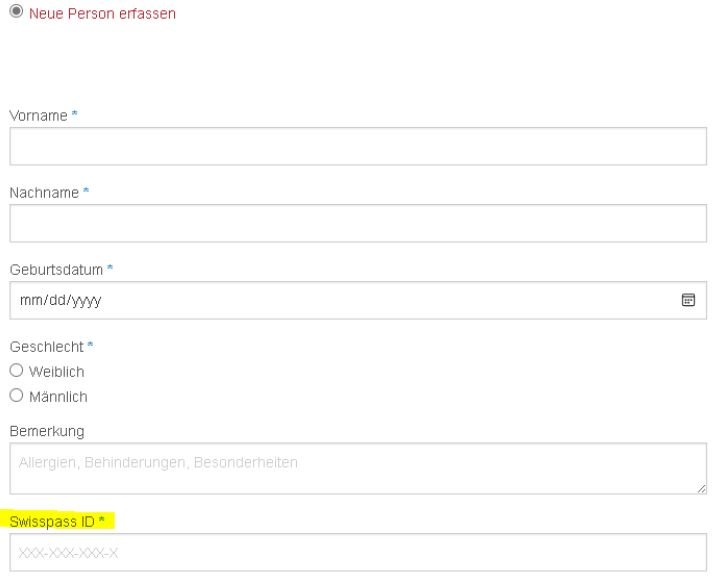719x578 pixels.
Task: Click the Bemerkung textarea resize handle
Action: 701,489
